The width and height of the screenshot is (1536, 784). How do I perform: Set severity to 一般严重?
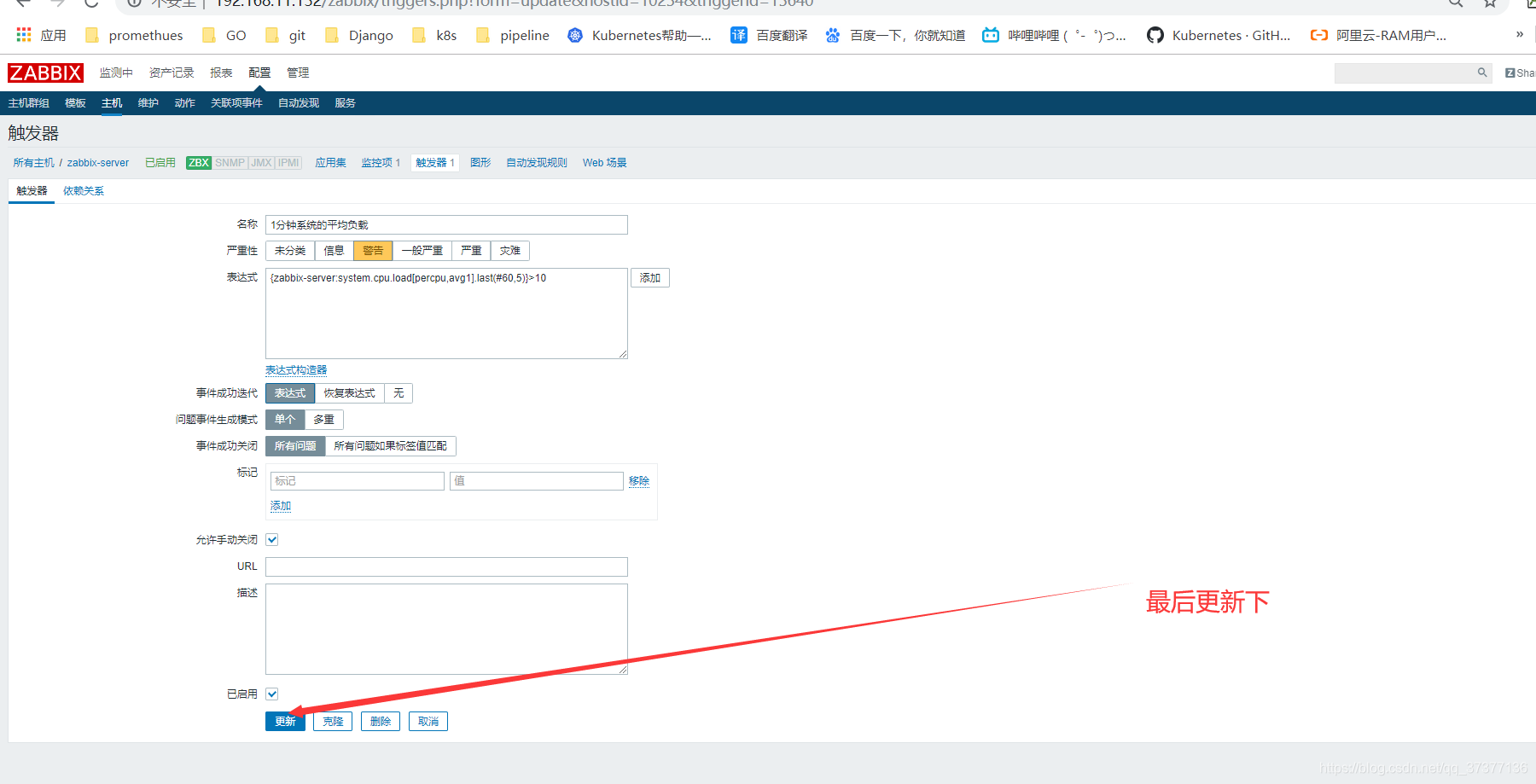coord(422,251)
